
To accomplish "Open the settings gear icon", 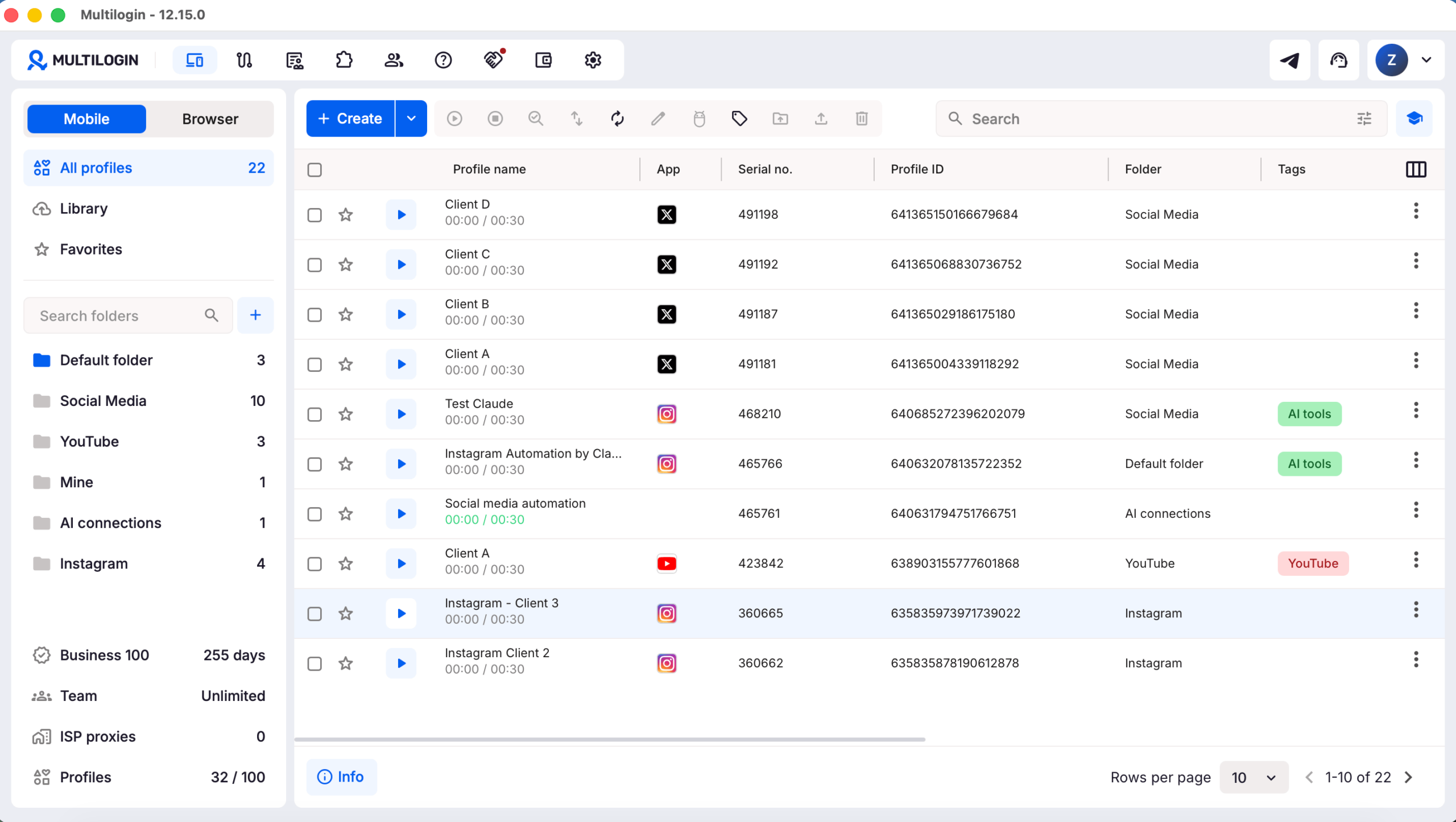I will coord(593,60).
